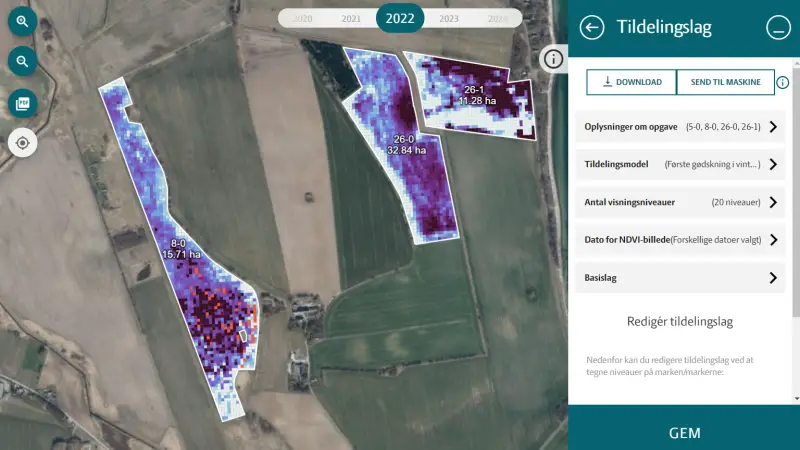Open Antal visningsniveauer settings
Screen dimensions: 800x450
[680, 202]
